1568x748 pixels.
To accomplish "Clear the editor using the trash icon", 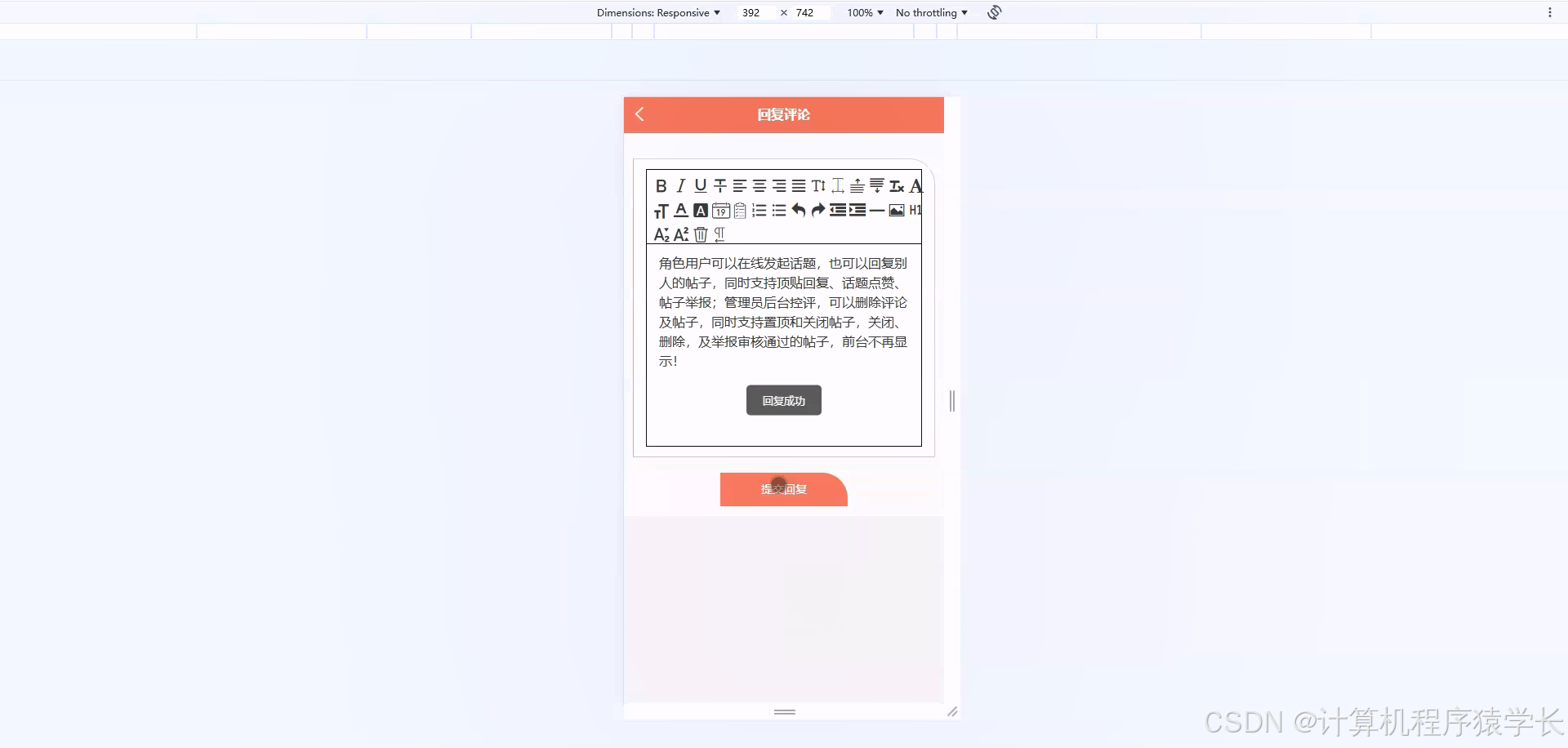I will [701, 234].
